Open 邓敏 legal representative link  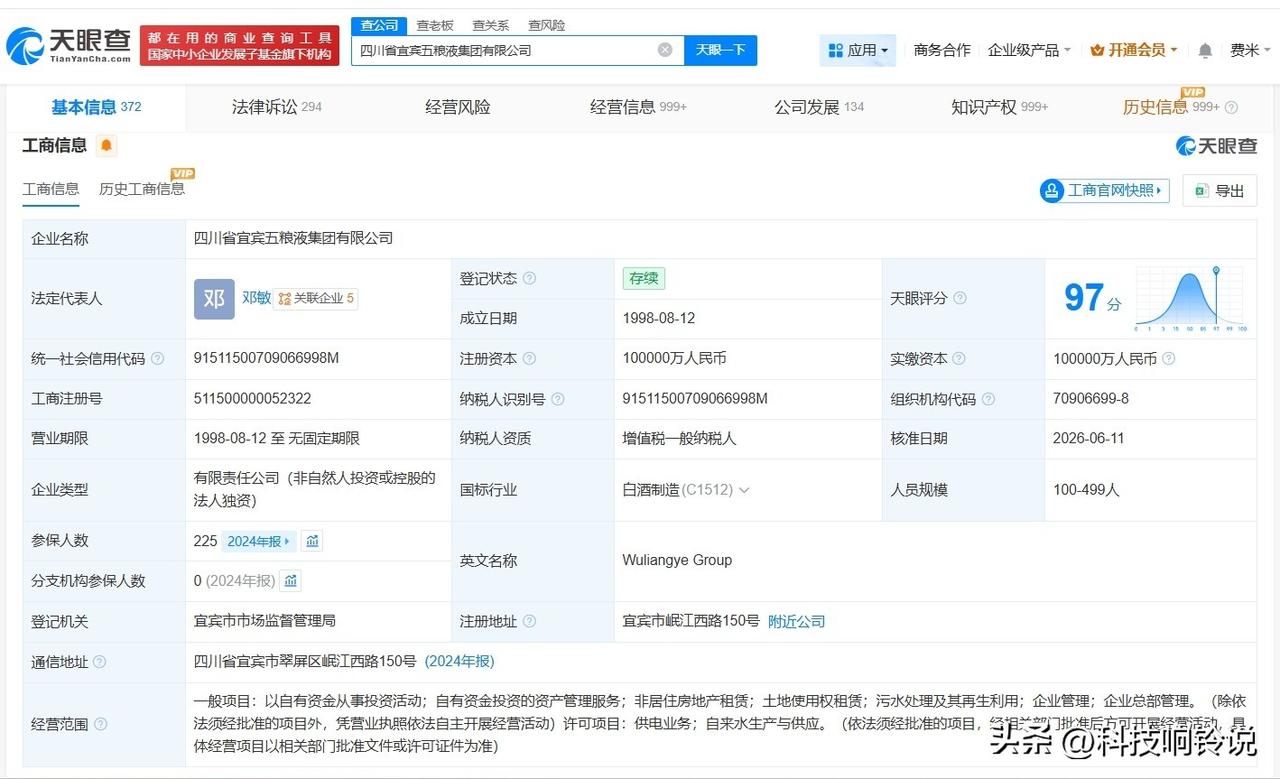(256, 298)
